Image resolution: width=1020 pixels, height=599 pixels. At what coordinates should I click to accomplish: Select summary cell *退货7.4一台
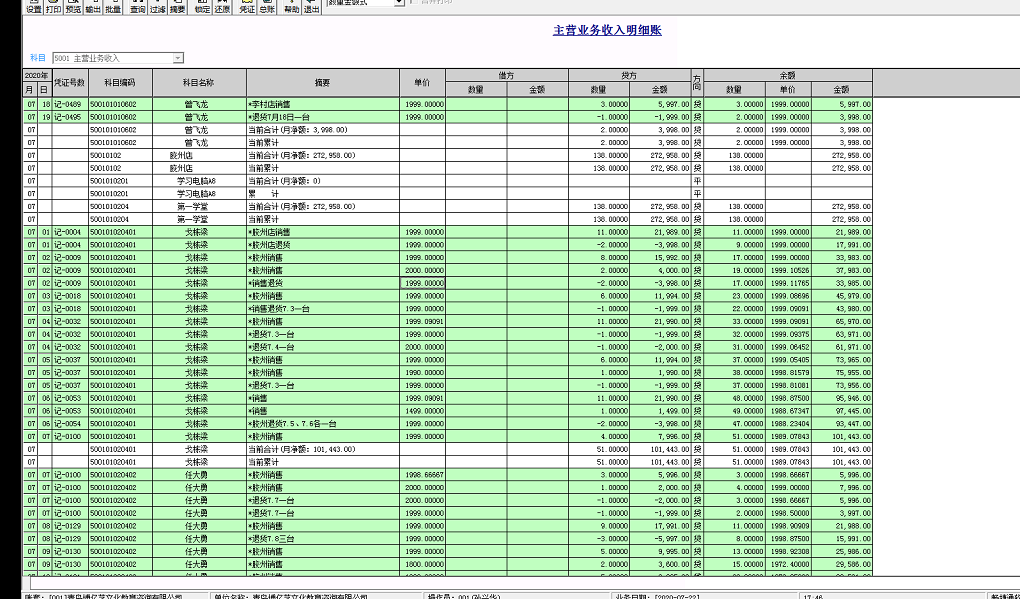click(x=323, y=347)
